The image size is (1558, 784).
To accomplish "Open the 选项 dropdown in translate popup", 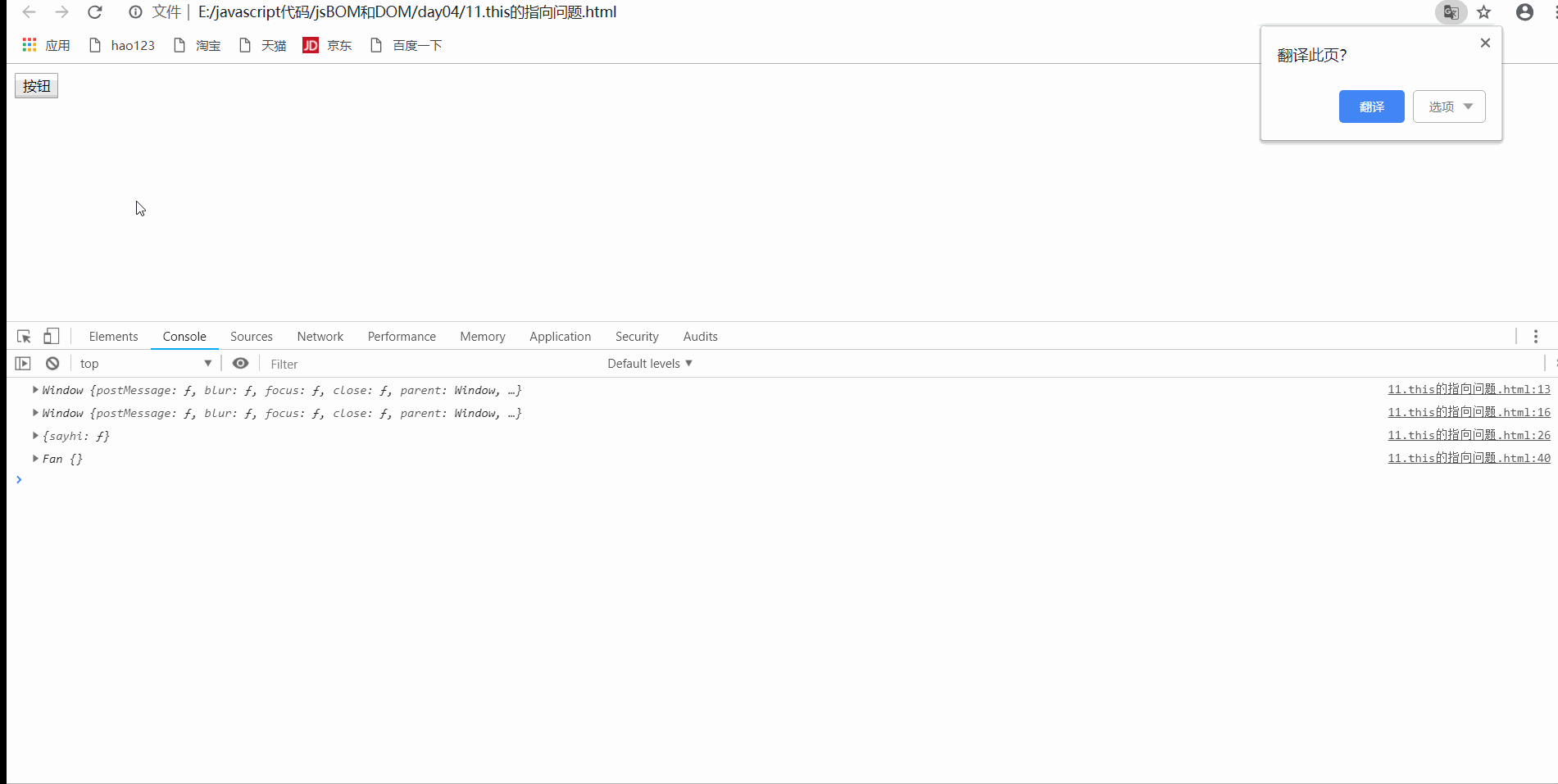I will click(x=1449, y=106).
